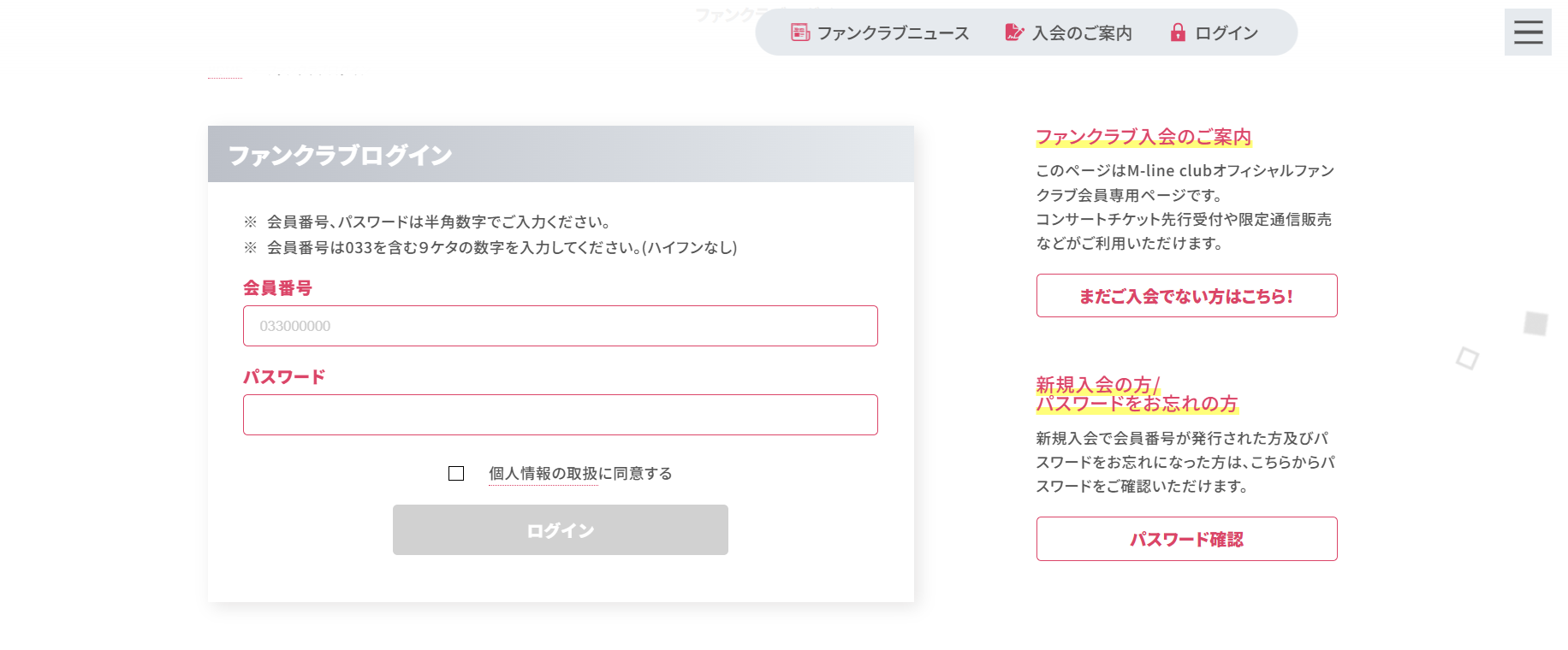Select the ログイン text in the top navigation

coord(1226,33)
